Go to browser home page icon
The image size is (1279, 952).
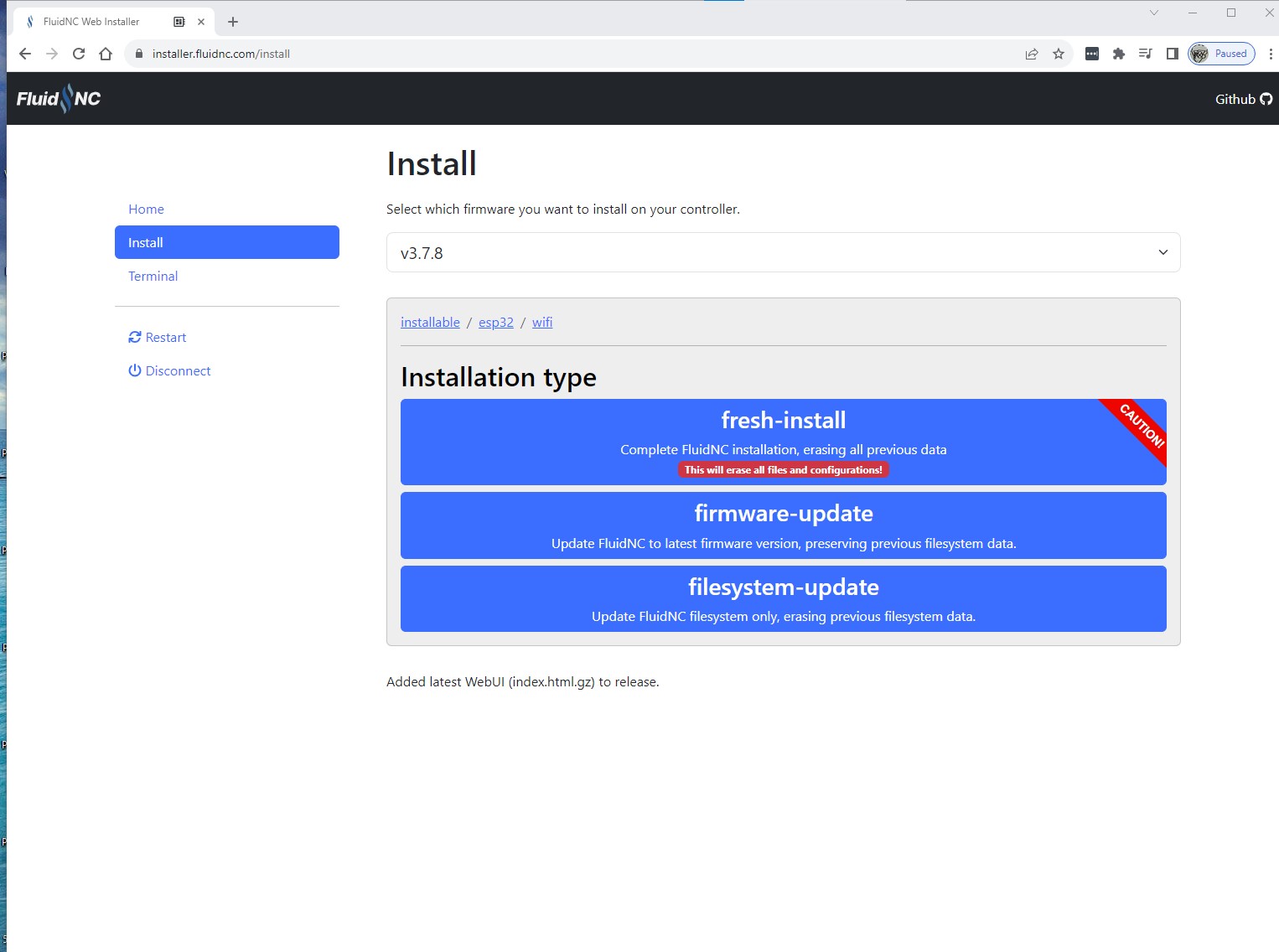pos(106,54)
